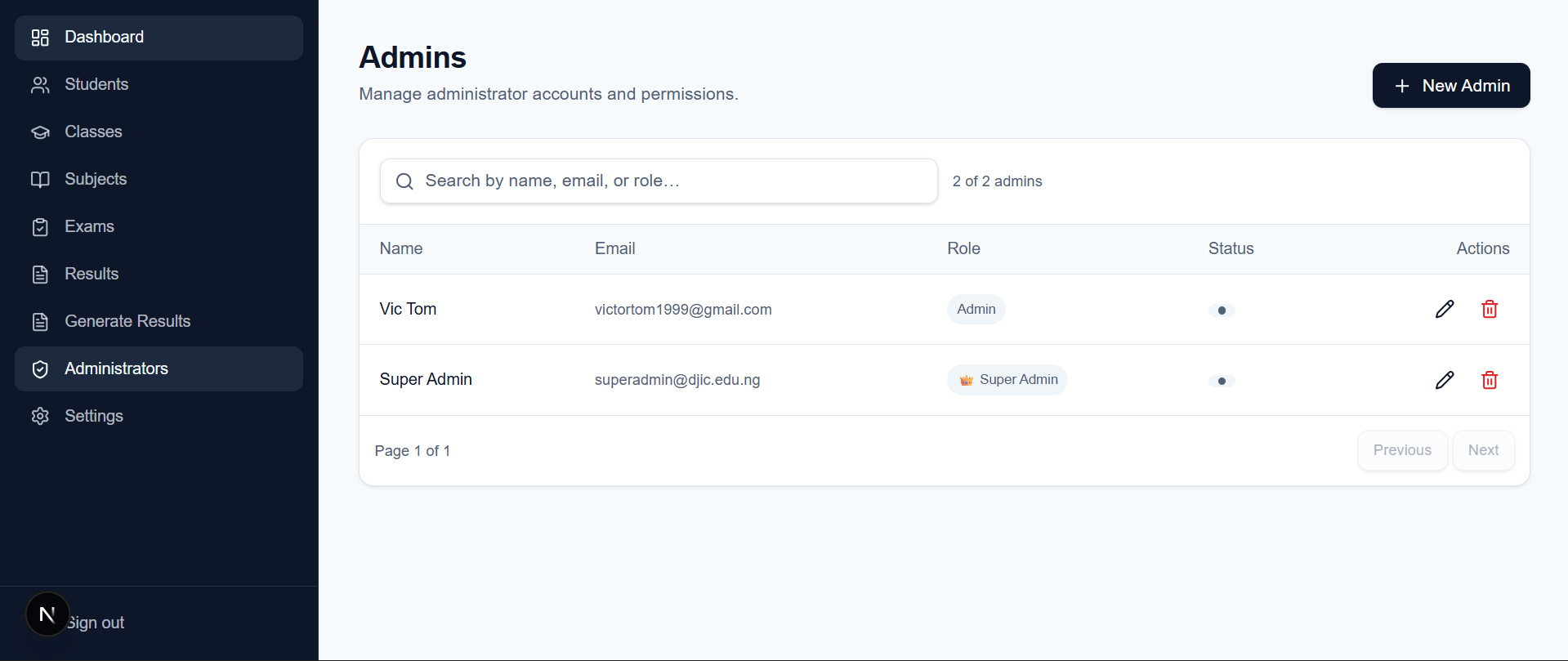Click the round N avatar badge
Viewport: 1568px width, 661px height.
(x=47, y=614)
